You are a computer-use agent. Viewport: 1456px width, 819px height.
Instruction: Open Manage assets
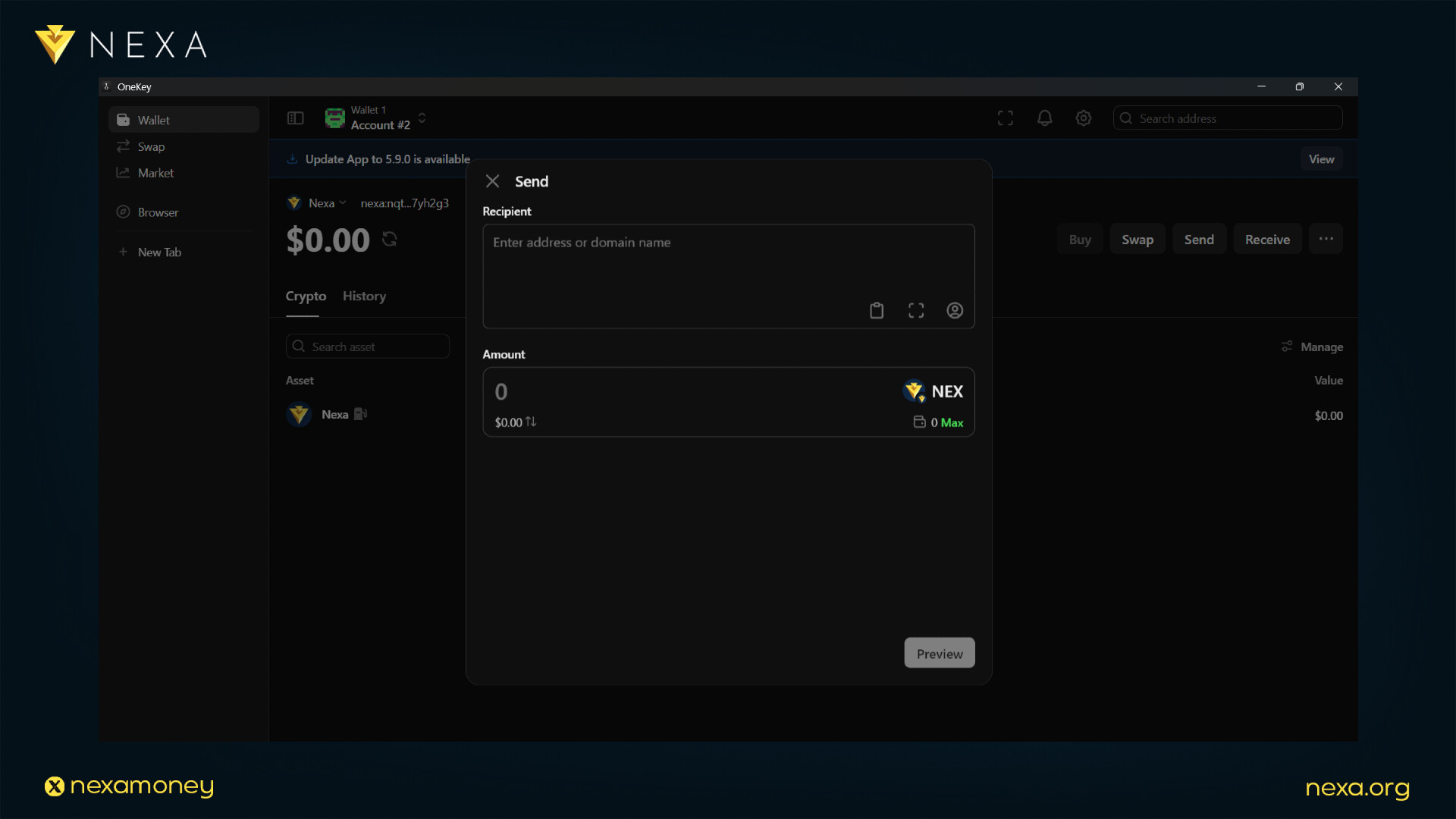(x=1312, y=347)
